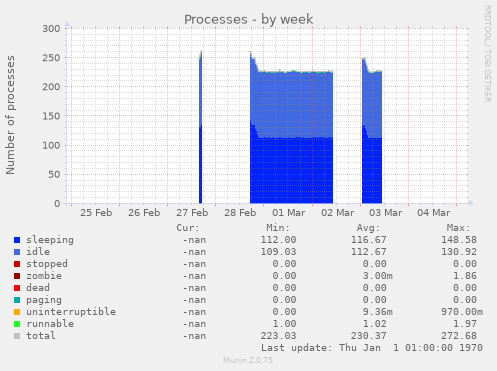Click uninterruptible avg value 9.36m
This screenshot has width=497, height=371.
coord(378,312)
